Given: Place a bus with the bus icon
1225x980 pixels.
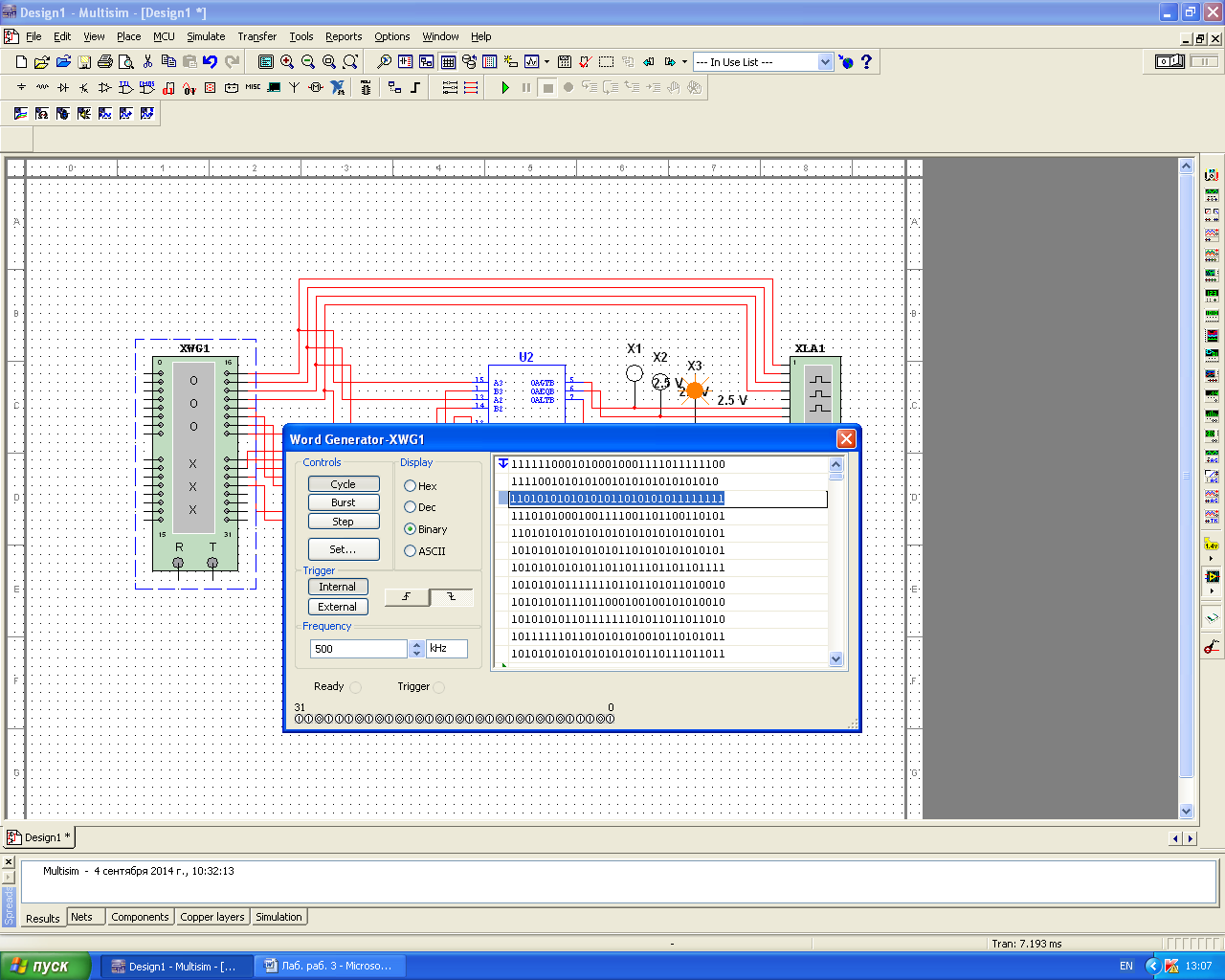Looking at the screenshot, I should (x=415, y=87).
